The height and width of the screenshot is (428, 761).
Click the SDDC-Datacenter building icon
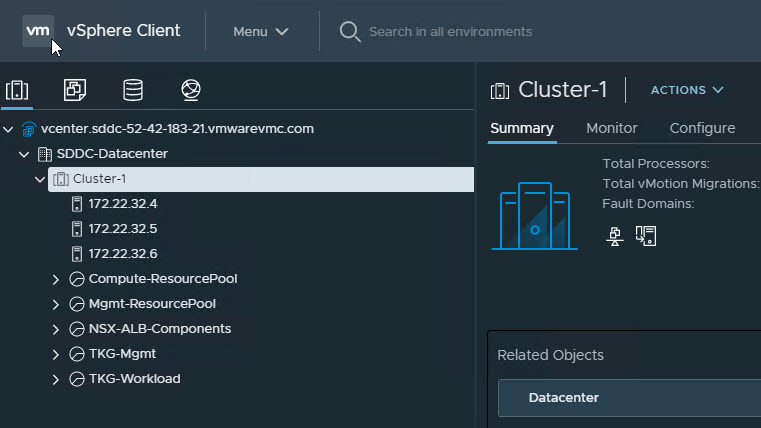pos(45,154)
